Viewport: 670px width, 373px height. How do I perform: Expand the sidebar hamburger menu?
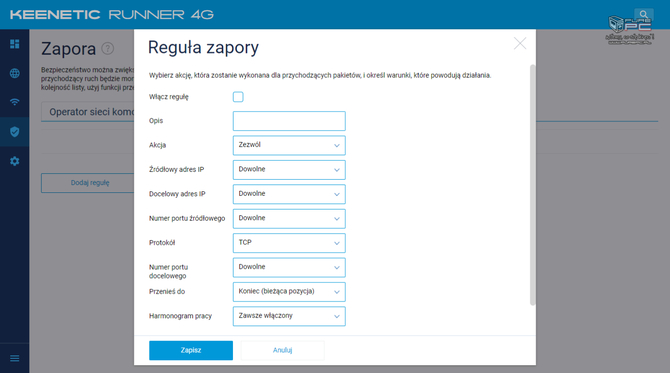(x=15, y=358)
